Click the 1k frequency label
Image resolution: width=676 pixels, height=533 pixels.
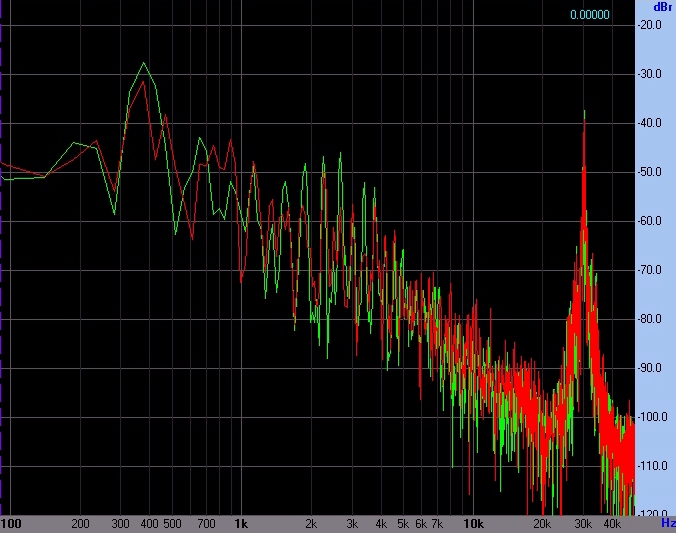241,524
